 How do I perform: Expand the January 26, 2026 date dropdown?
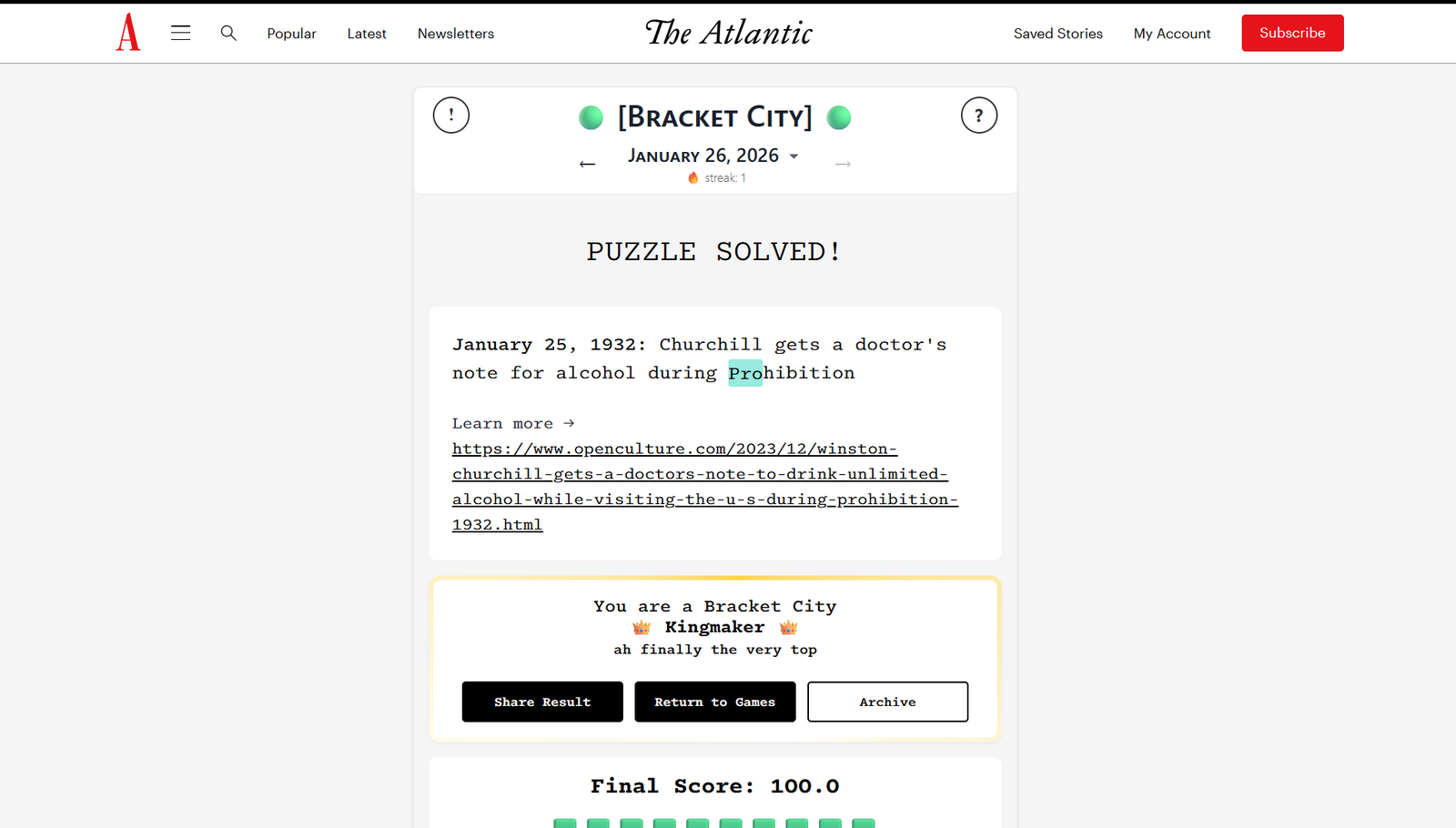click(x=794, y=157)
